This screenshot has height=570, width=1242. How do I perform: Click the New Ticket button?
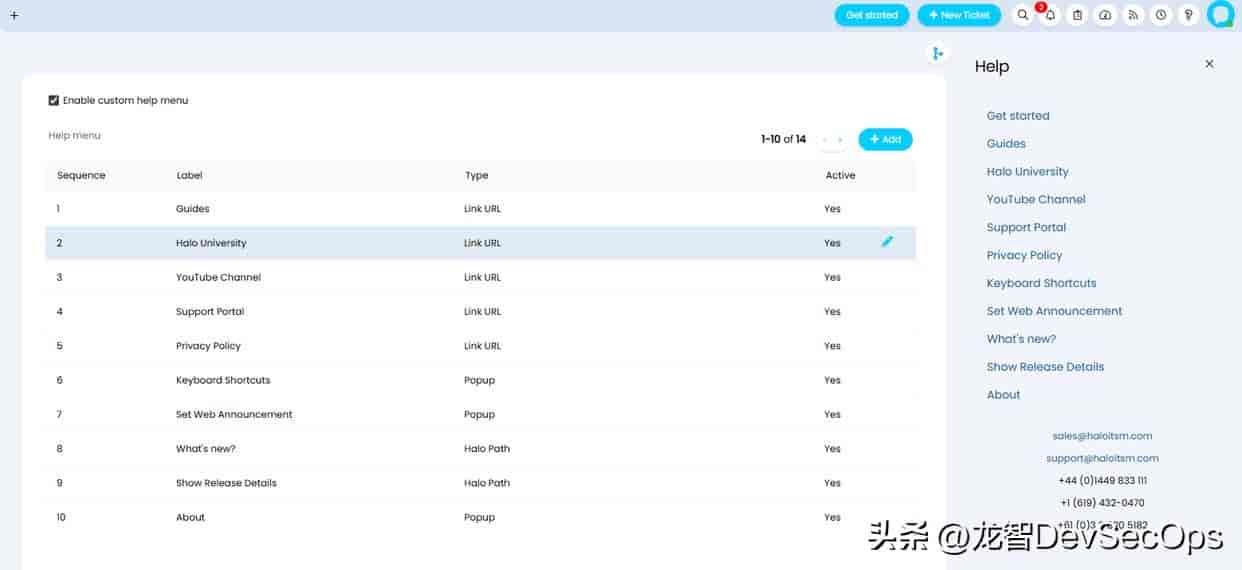959,15
